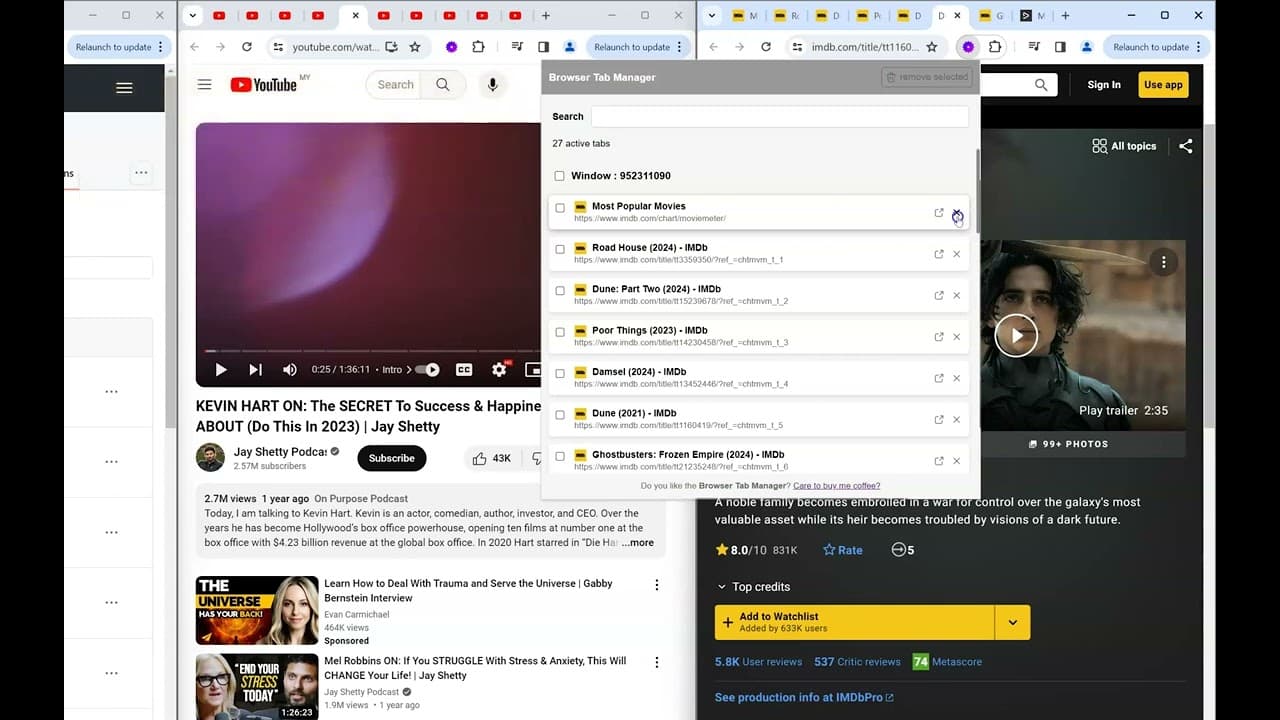Screen dimensions: 1280x720
Task: Open Road House (2024) entry's pop-out icon
Action: (938, 254)
